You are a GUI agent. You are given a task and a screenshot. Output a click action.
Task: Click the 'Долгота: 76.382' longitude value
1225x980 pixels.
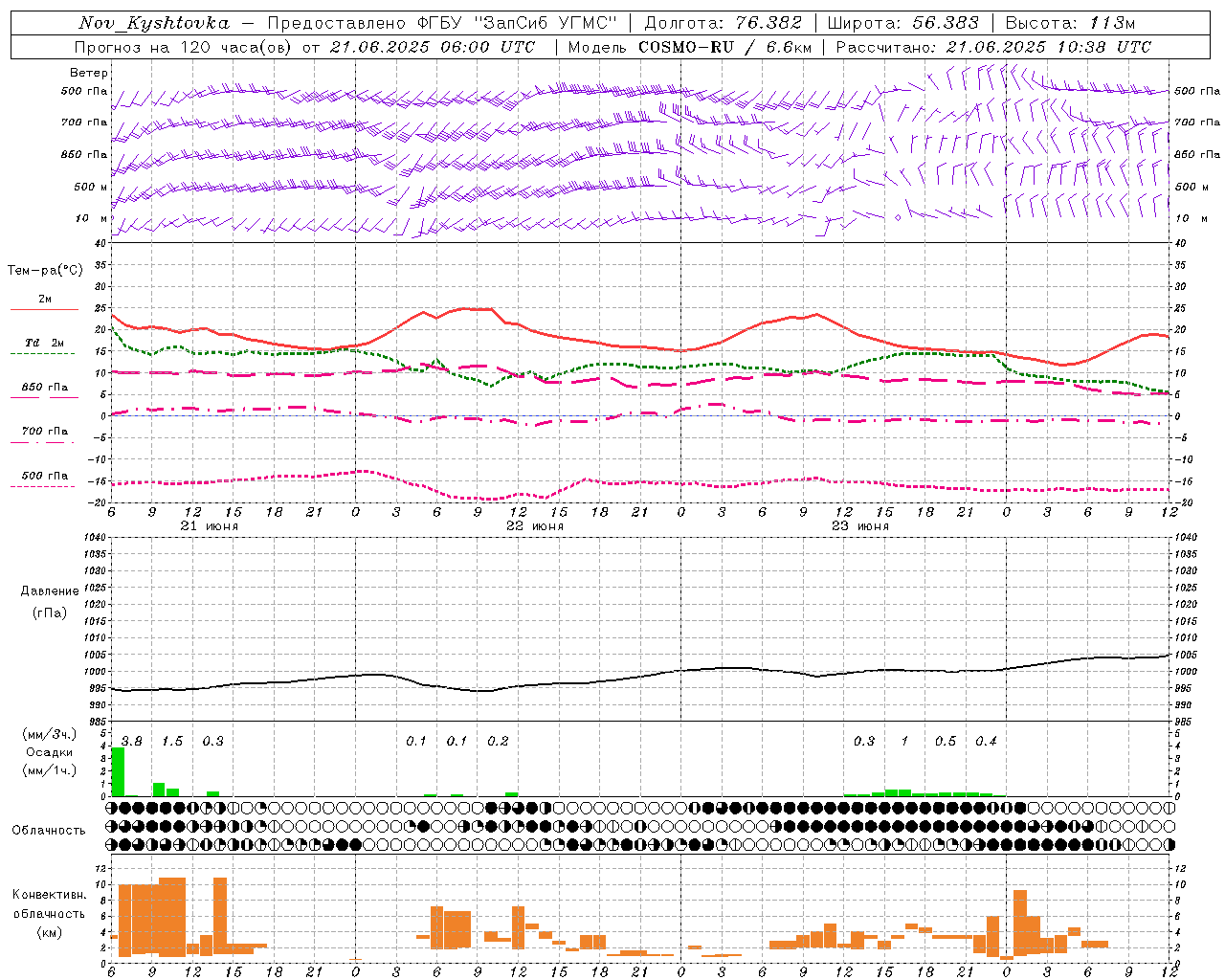(x=723, y=23)
